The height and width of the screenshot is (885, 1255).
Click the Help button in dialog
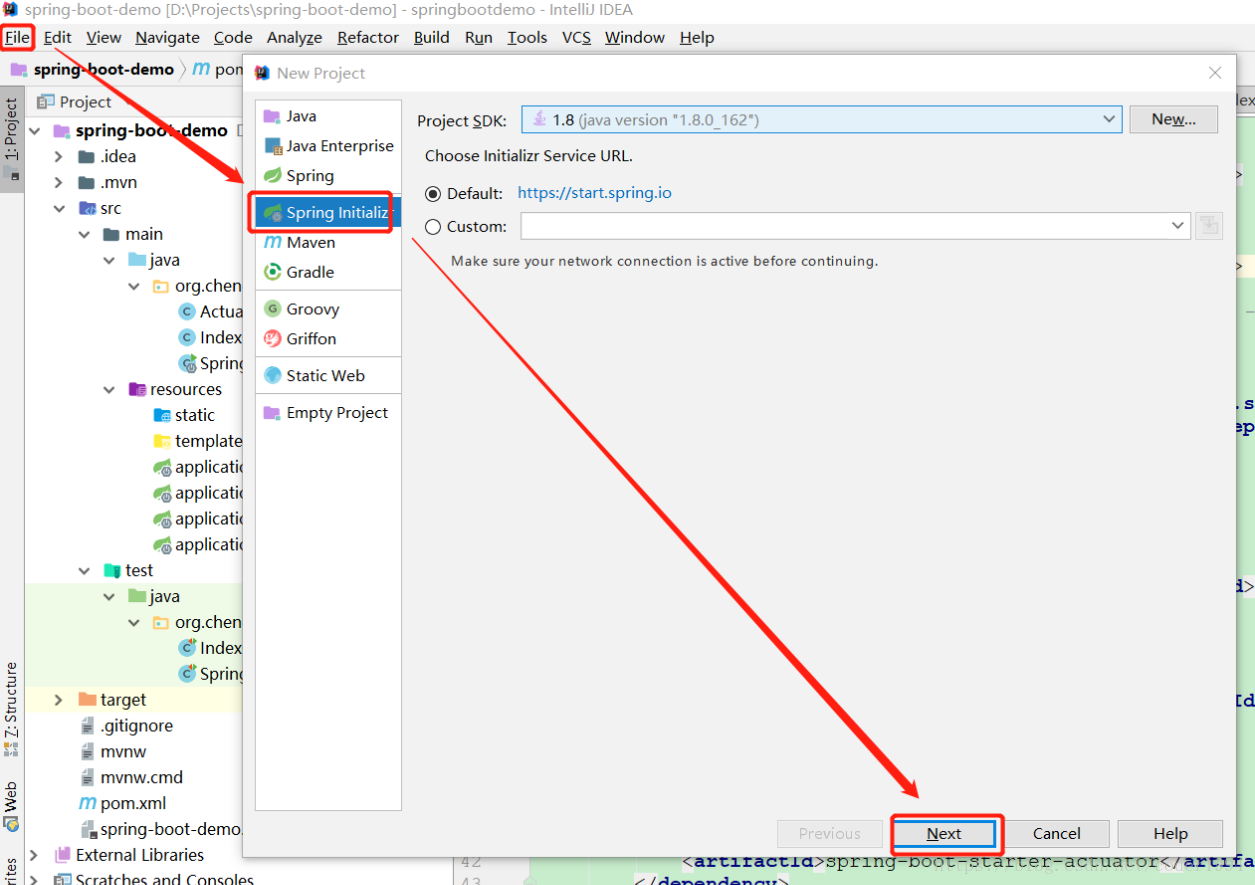pyautogui.click(x=1170, y=834)
